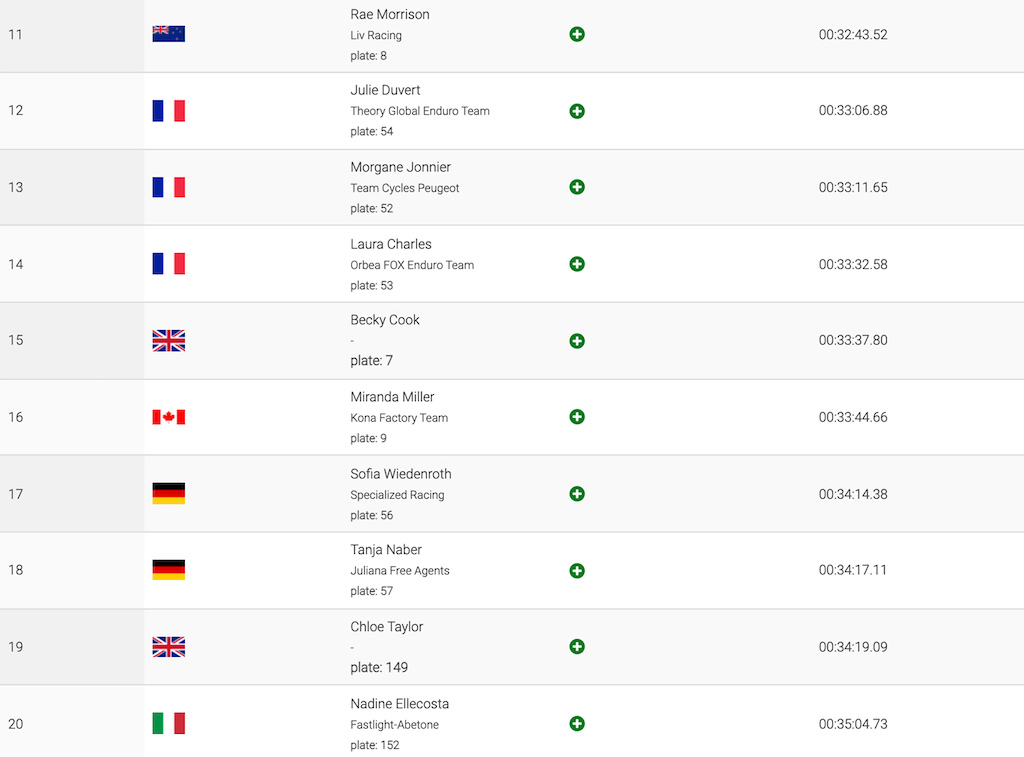Open Morgane Jonnier's stage details plus icon
This screenshot has width=1024, height=757.
point(577,187)
